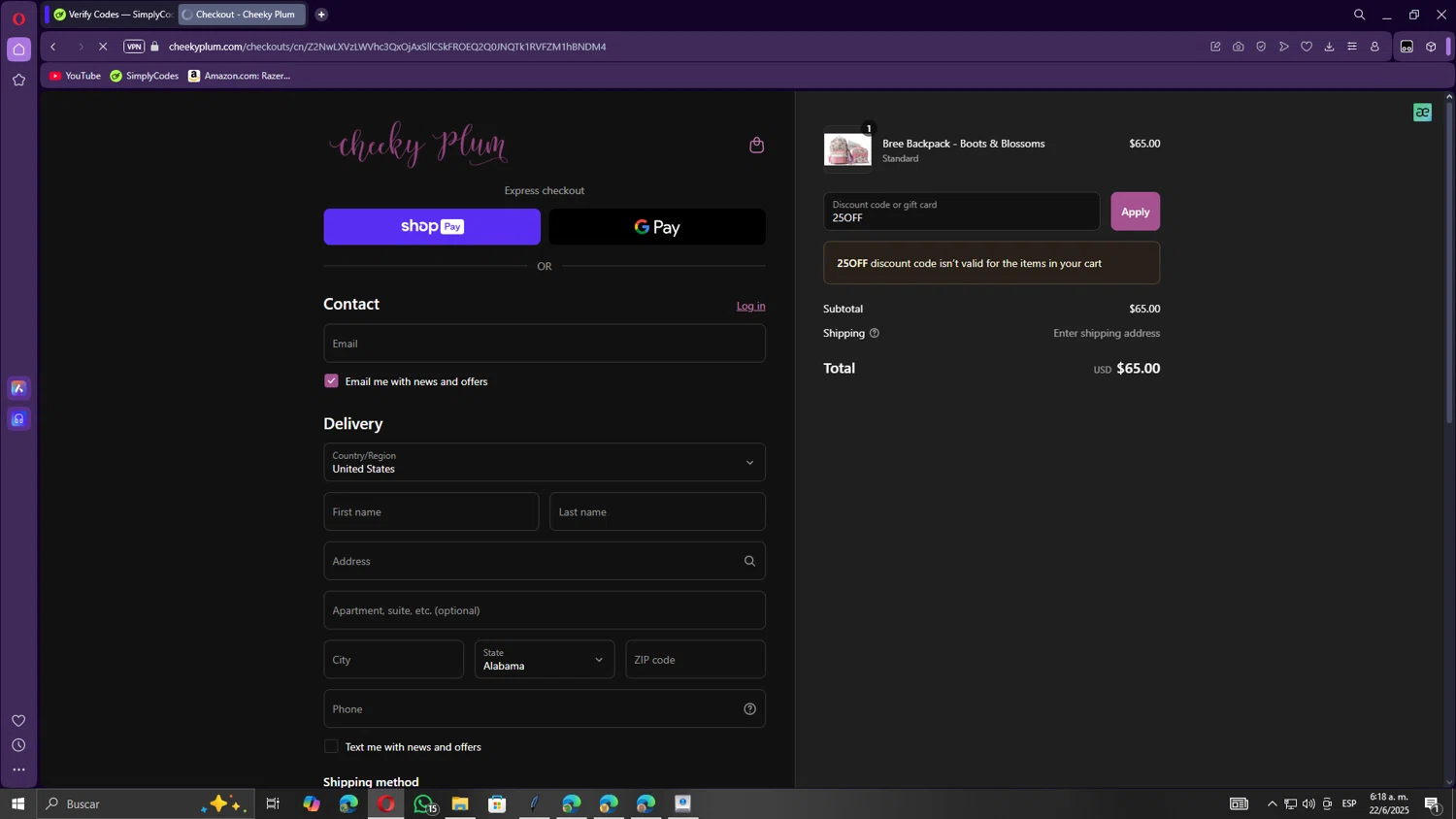
Task: Open the search tabs magnifier icon
Action: 1360,15
